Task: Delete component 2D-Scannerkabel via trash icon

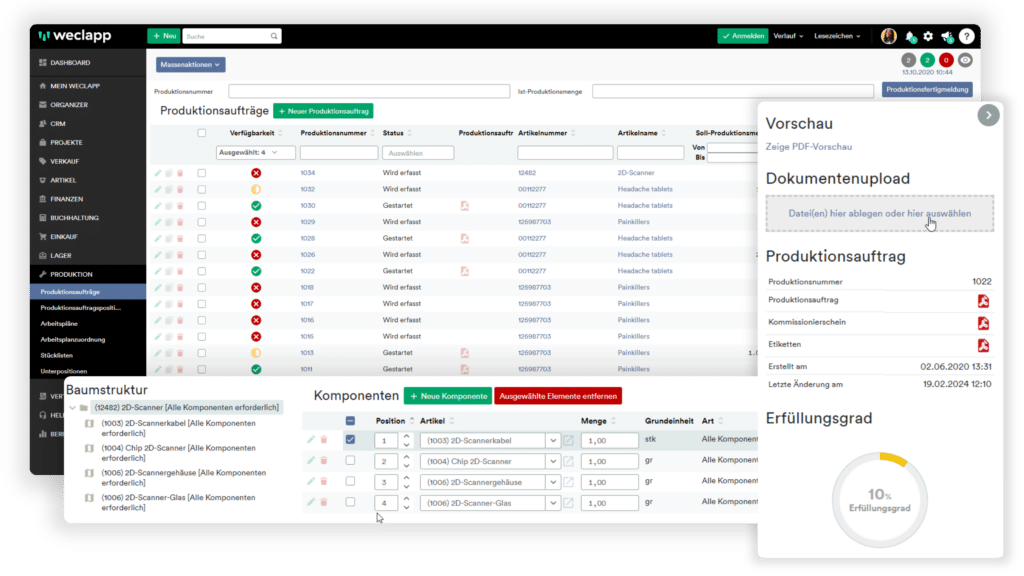Action: (x=324, y=440)
